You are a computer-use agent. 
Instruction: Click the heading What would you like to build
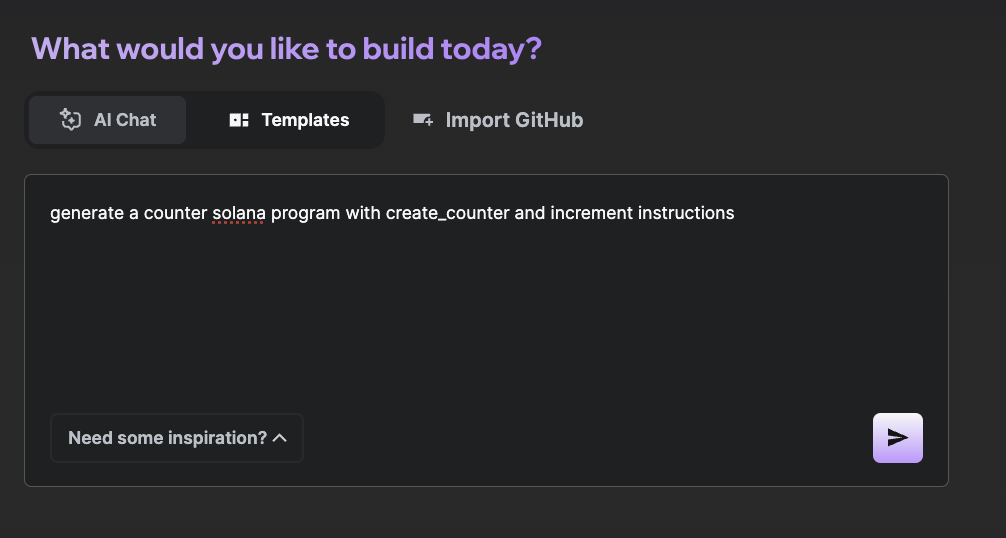pyautogui.click(x=286, y=48)
